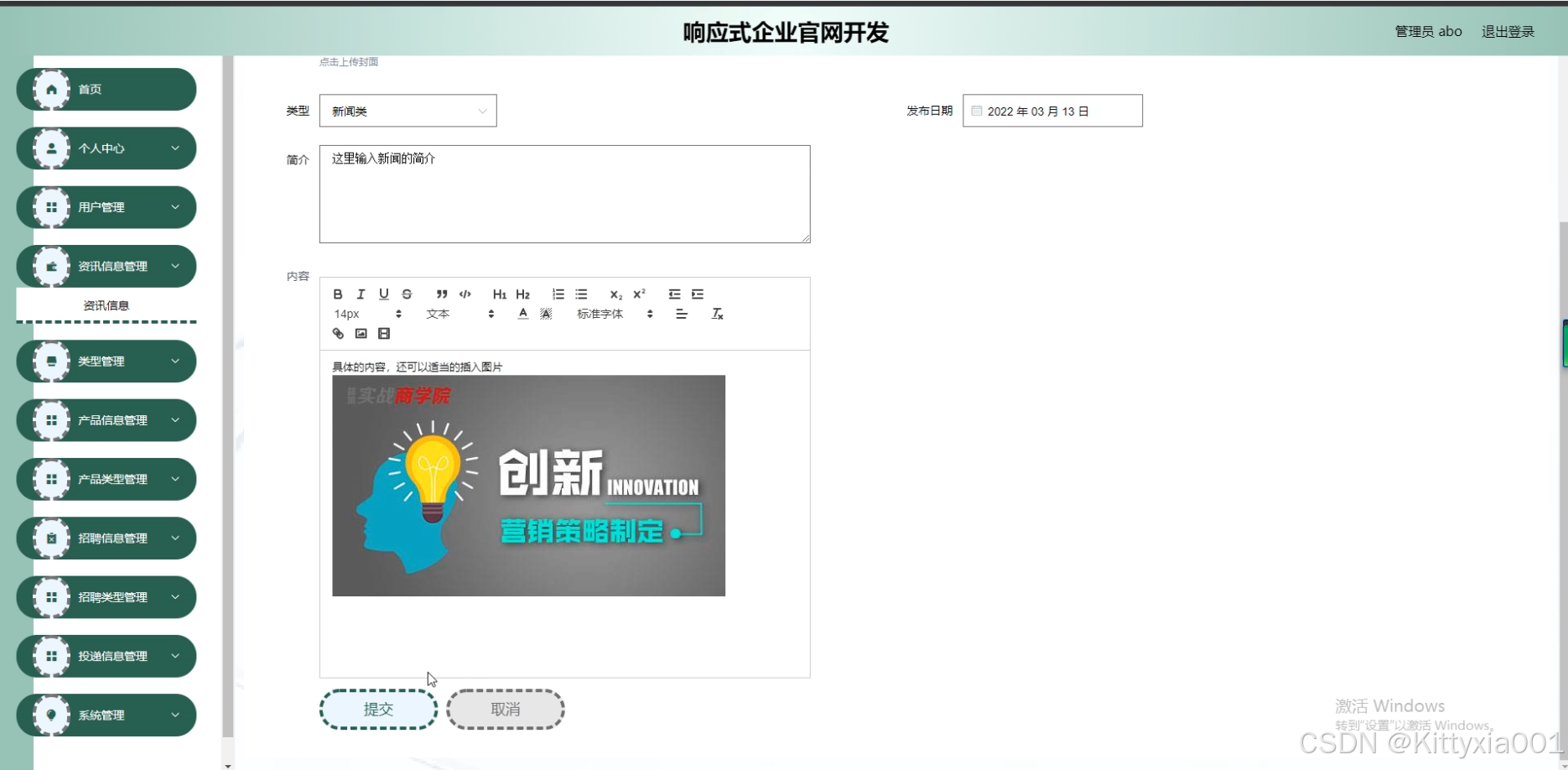The height and width of the screenshot is (770, 1568).
Task: Click the text line 具体的内容，还可以适当的插入图片
Action: 417,367
